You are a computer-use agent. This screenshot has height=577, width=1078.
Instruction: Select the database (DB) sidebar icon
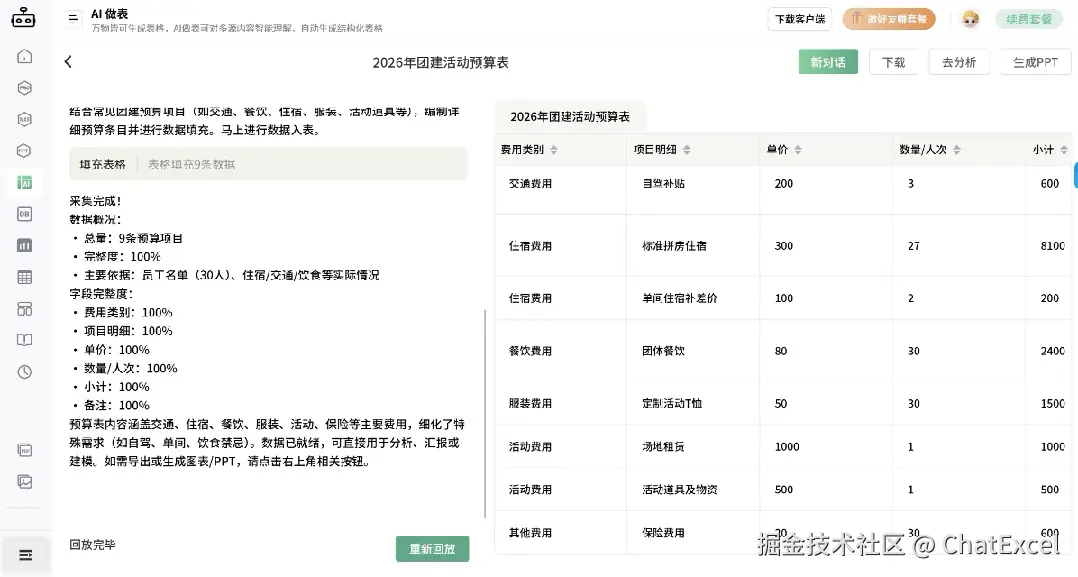[x=25, y=213]
